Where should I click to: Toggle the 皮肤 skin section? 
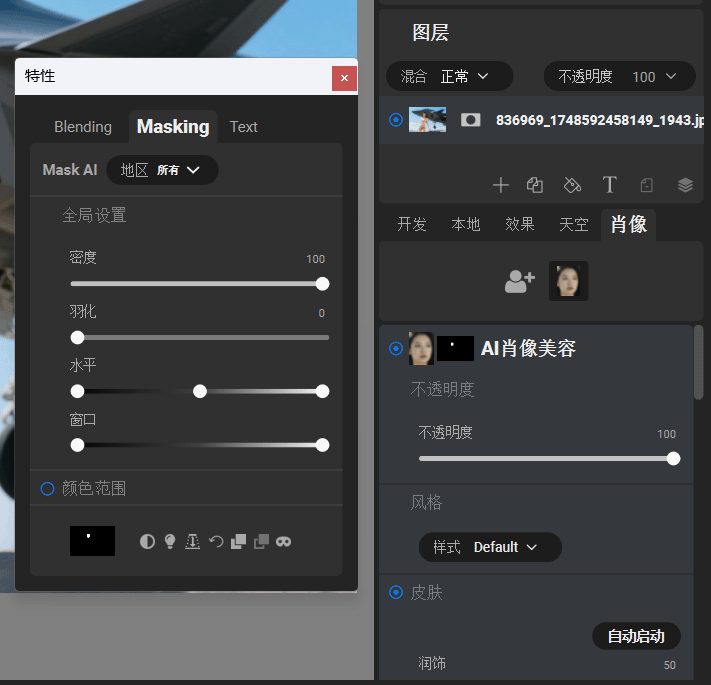coord(396,592)
